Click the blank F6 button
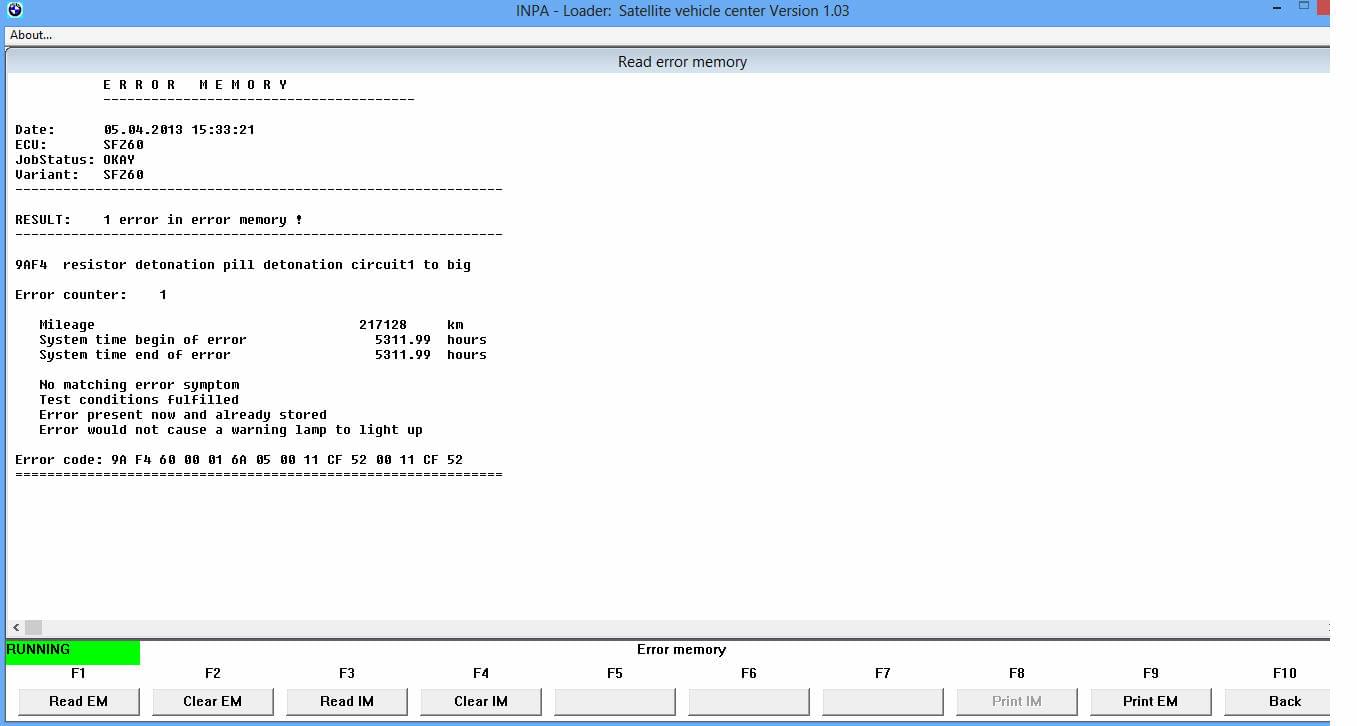 pyautogui.click(x=749, y=701)
